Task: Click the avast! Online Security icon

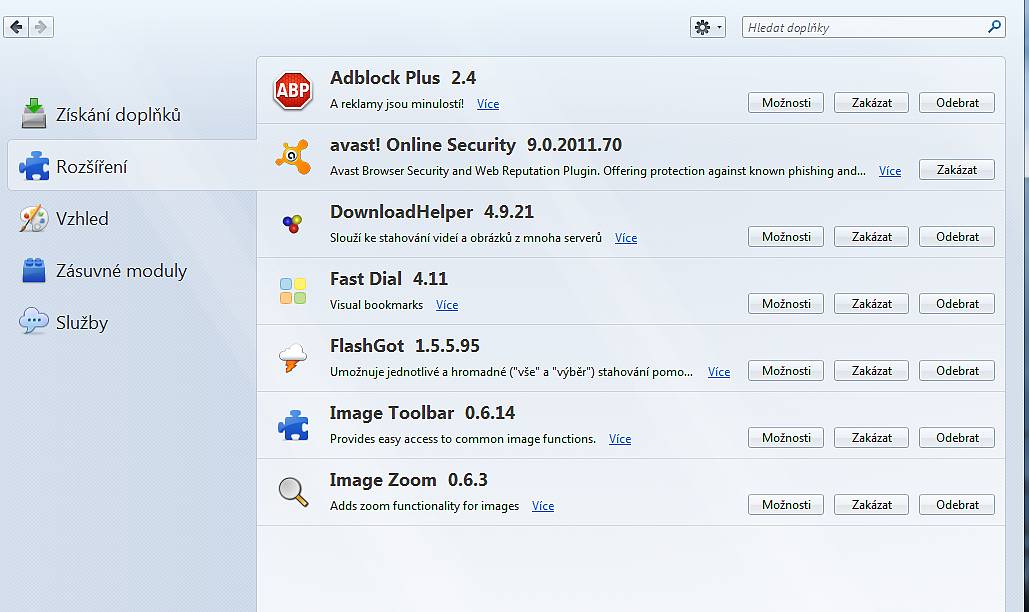Action: (x=293, y=157)
